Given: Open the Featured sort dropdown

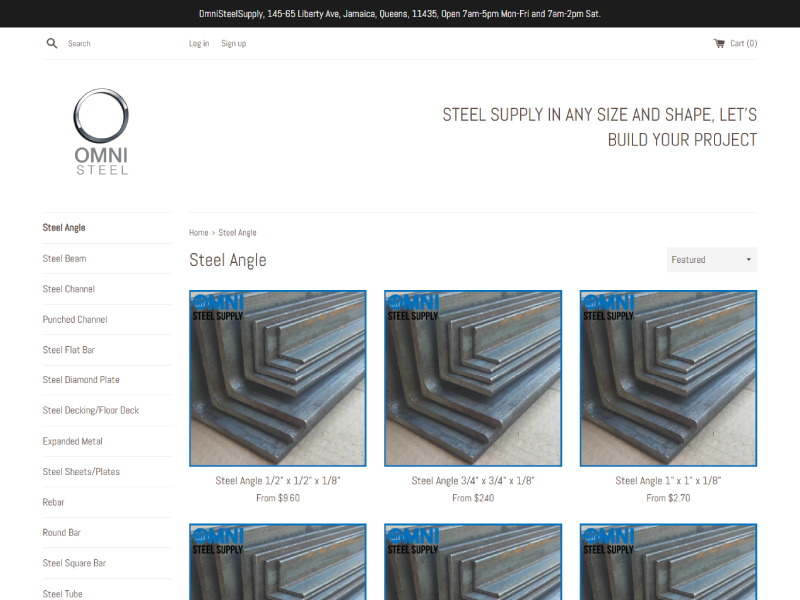Looking at the screenshot, I should (x=711, y=260).
